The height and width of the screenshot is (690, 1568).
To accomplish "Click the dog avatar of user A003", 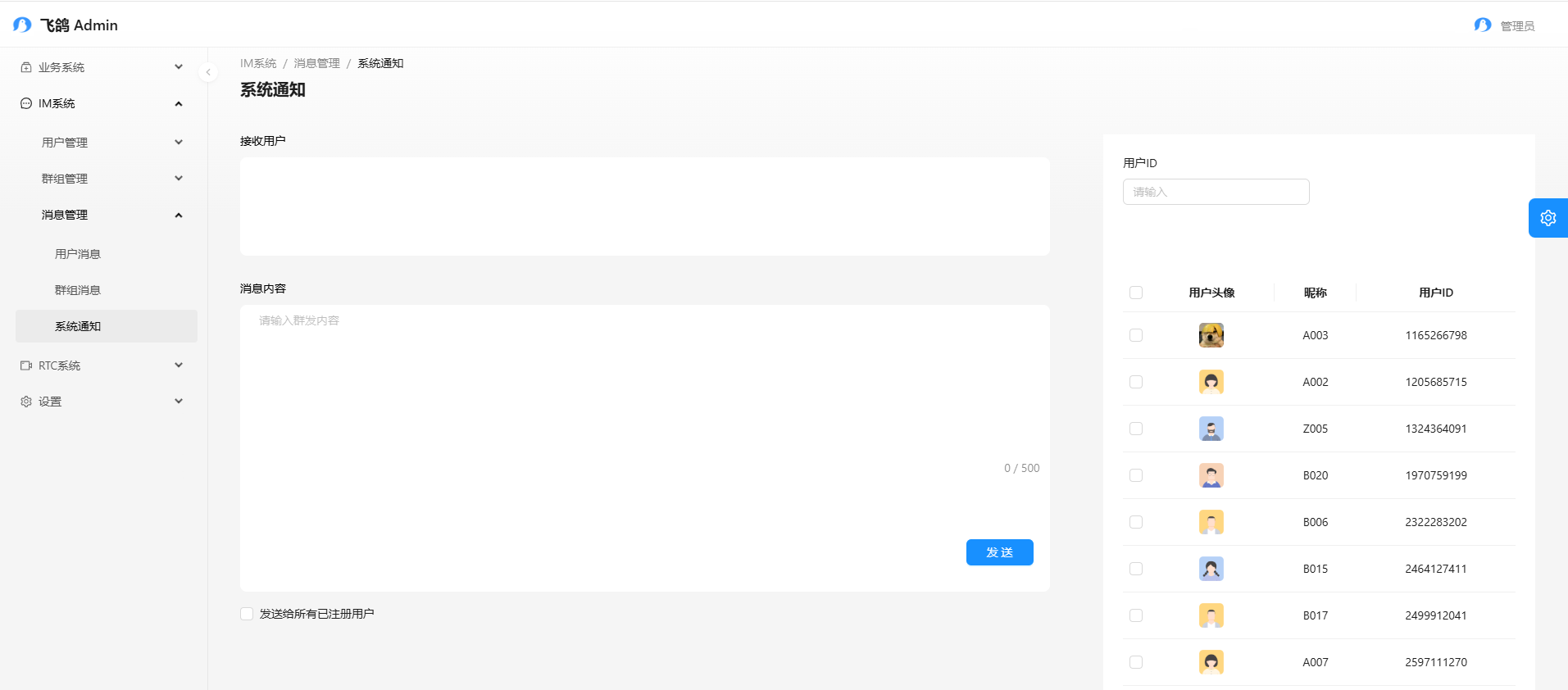I will click(1211, 335).
